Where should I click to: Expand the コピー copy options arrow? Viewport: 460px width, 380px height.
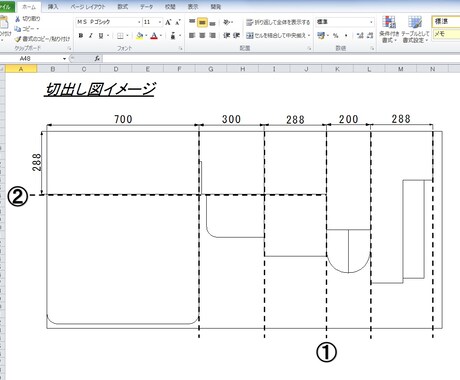click(x=37, y=29)
